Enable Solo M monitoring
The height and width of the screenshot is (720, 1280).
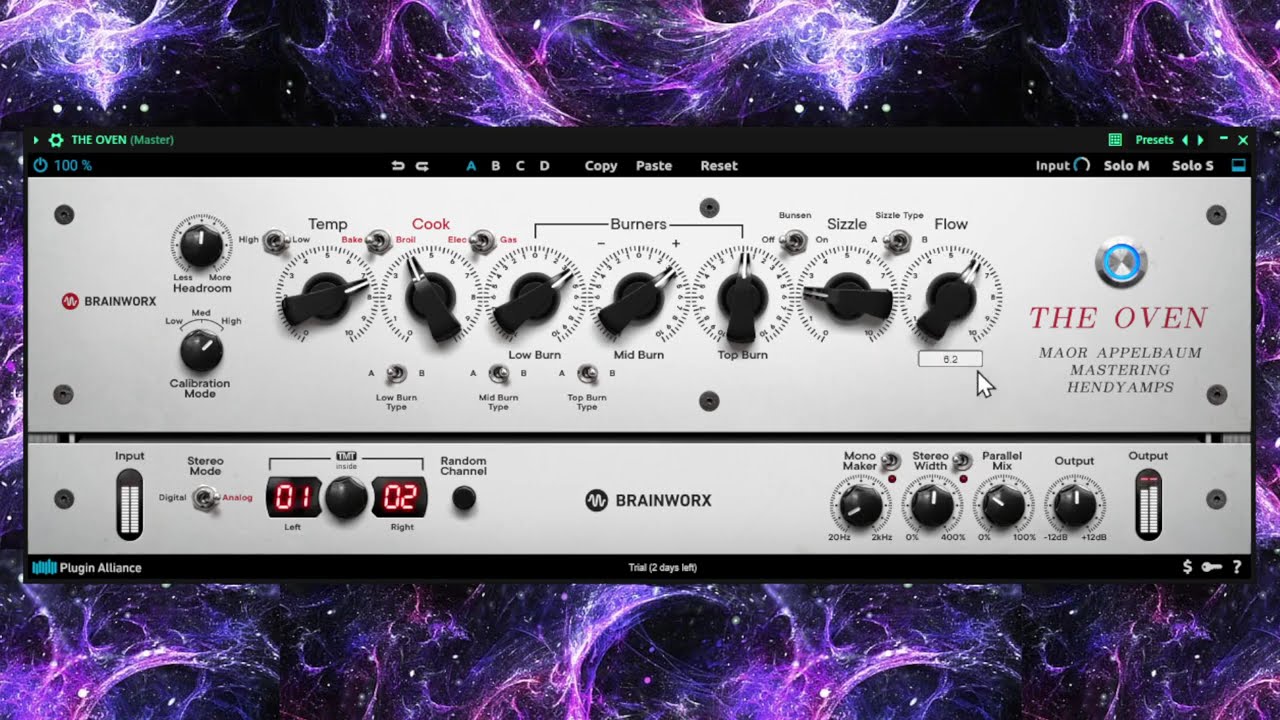coord(1127,166)
